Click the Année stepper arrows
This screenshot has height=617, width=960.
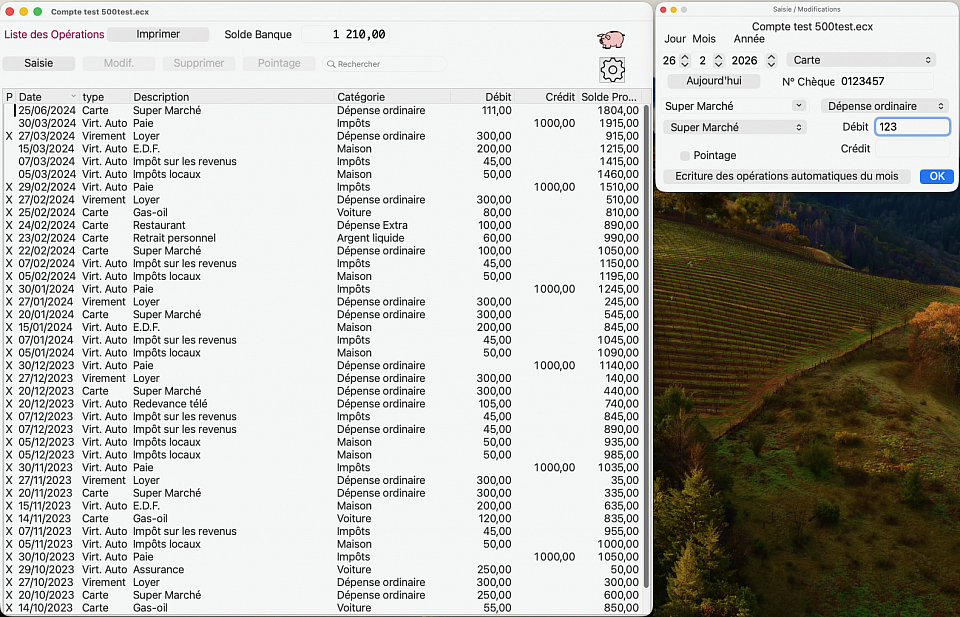pyautogui.click(x=771, y=61)
